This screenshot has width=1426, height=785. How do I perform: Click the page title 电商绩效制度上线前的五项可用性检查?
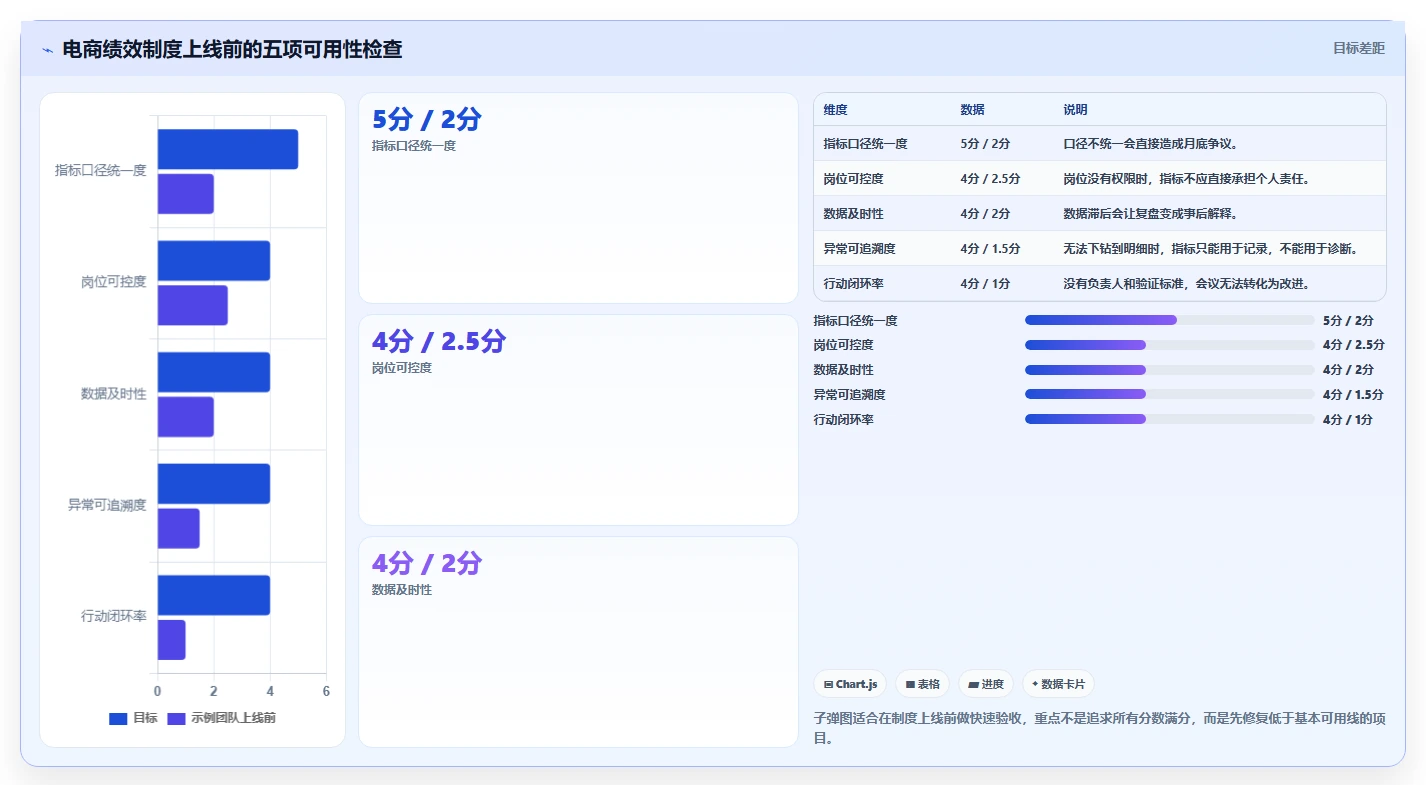(x=232, y=49)
